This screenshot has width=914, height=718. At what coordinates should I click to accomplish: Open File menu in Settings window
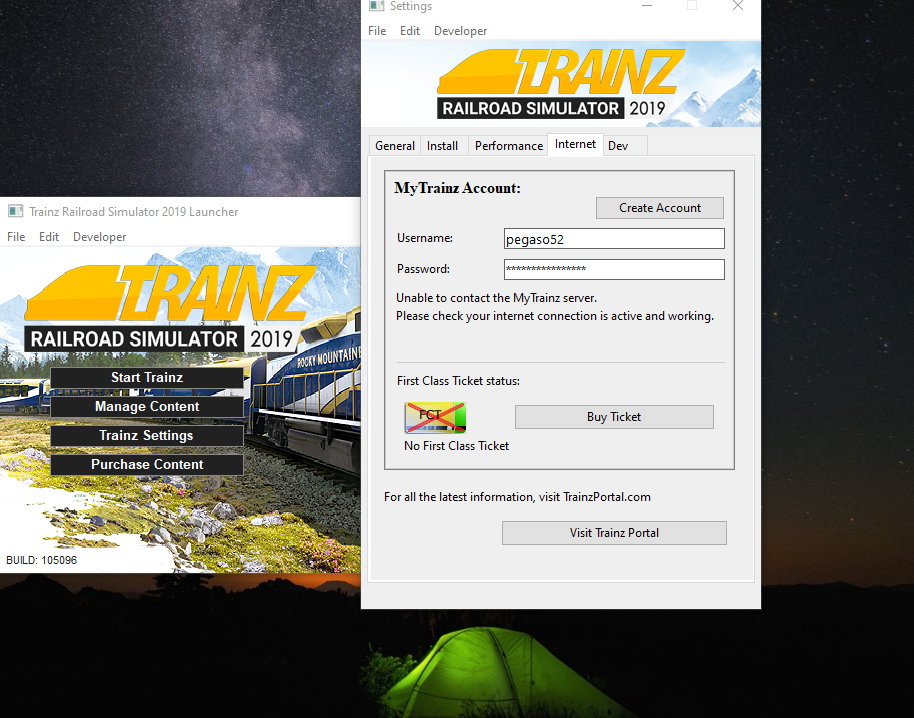tap(377, 31)
